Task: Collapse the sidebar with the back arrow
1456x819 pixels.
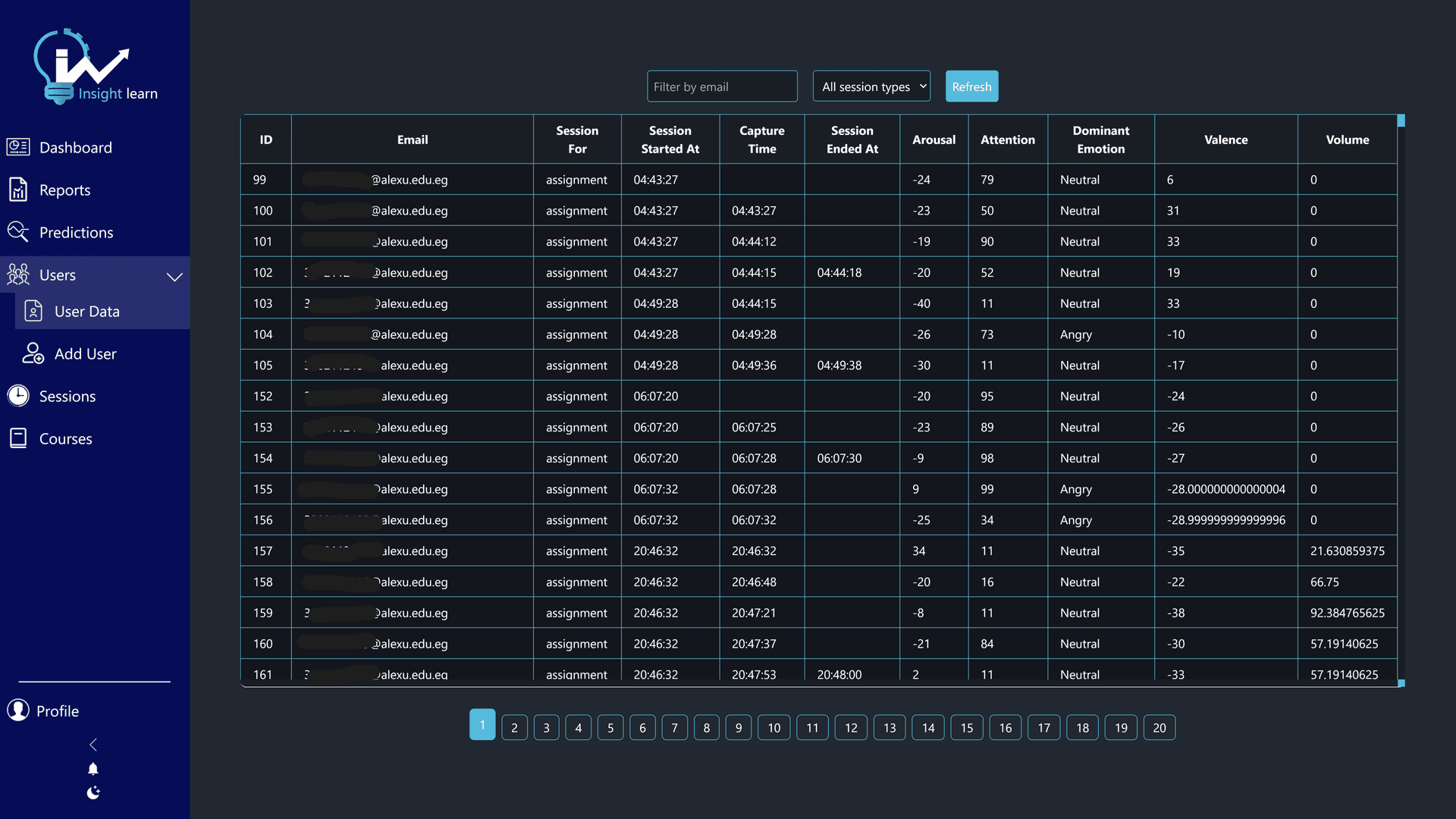Action: (x=93, y=744)
